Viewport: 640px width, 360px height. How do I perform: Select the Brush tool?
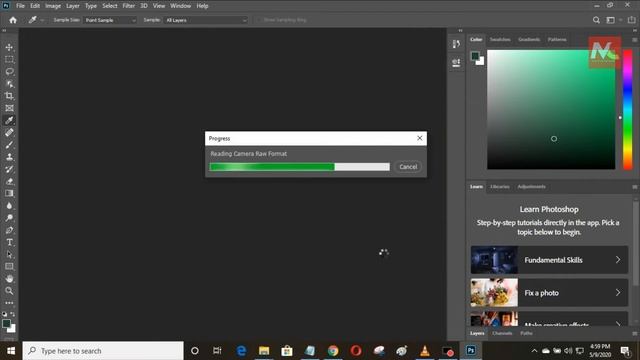(9, 145)
